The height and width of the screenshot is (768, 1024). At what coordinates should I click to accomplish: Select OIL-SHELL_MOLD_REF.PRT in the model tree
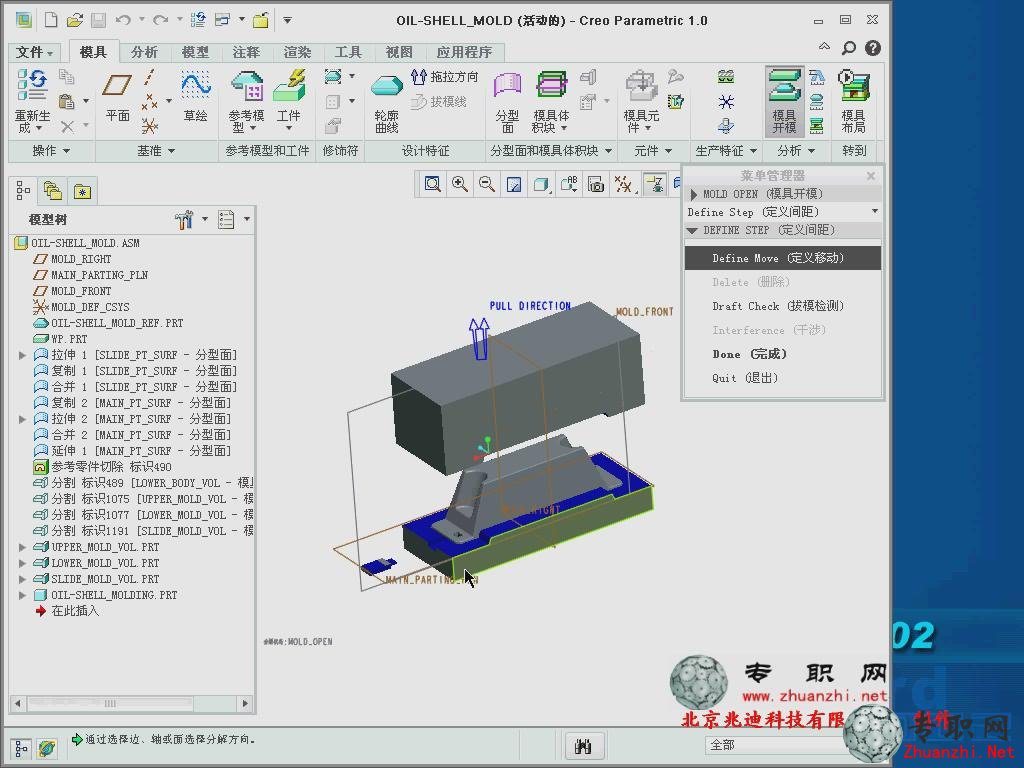pyautogui.click(x=118, y=323)
